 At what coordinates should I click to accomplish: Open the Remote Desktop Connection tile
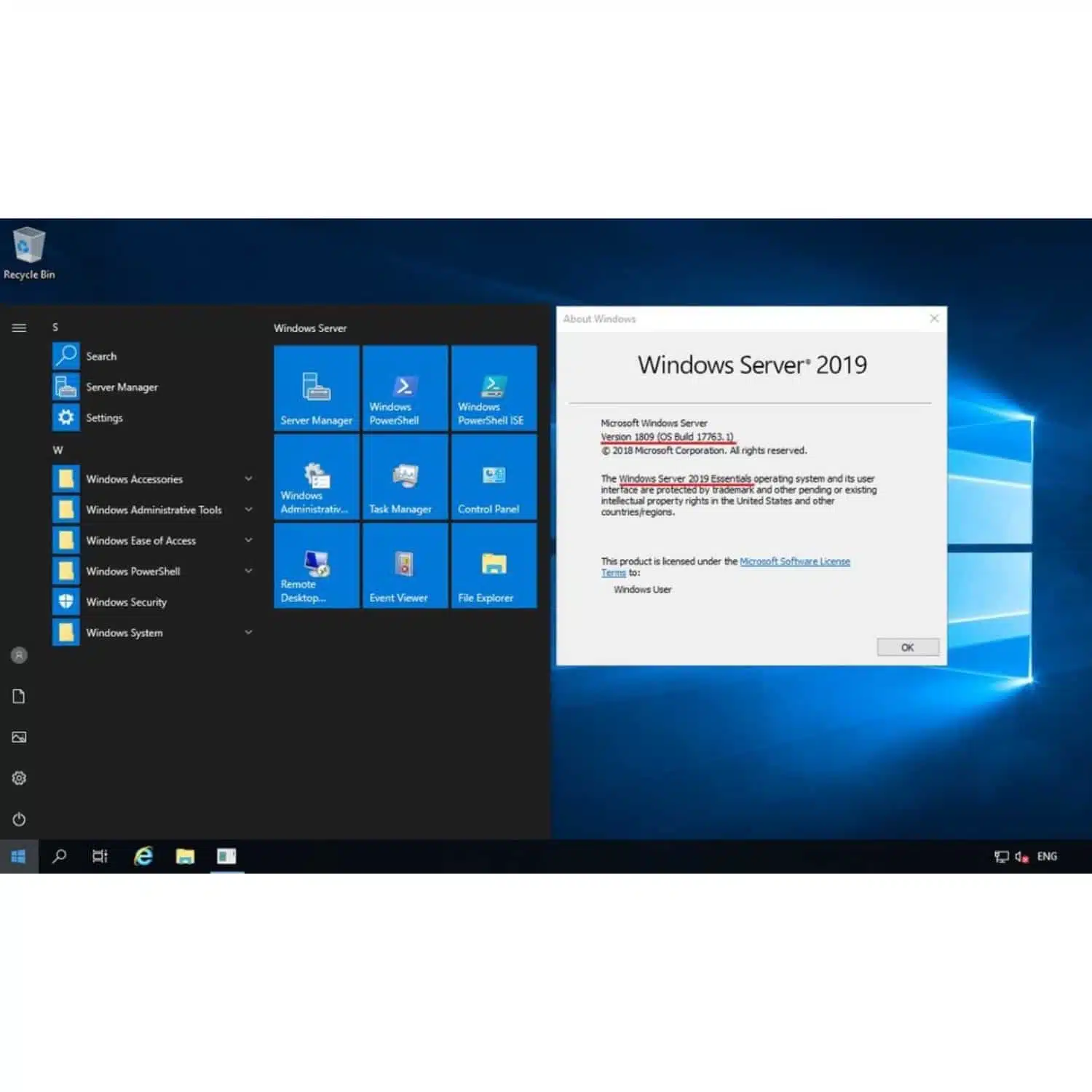317,566
